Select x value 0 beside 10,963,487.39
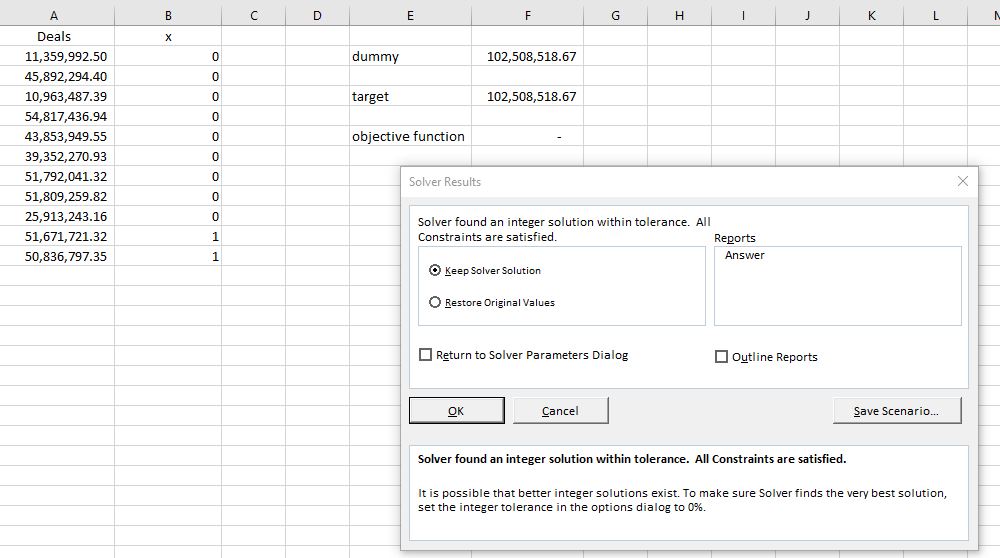Screen dimensions: 1000x558 pos(168,96)
